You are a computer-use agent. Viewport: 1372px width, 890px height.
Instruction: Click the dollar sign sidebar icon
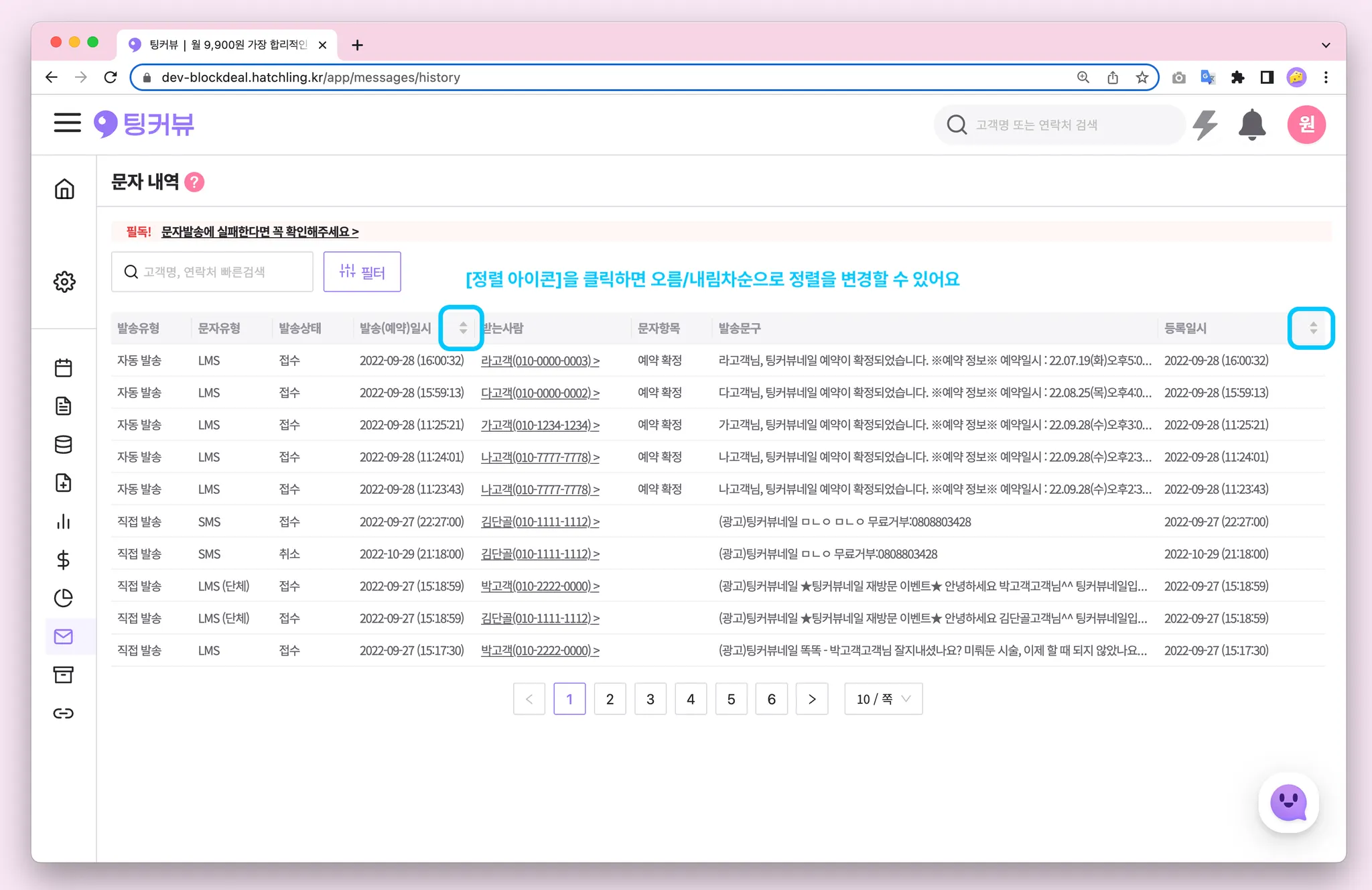pyautogui.click(x=64, y=559)
